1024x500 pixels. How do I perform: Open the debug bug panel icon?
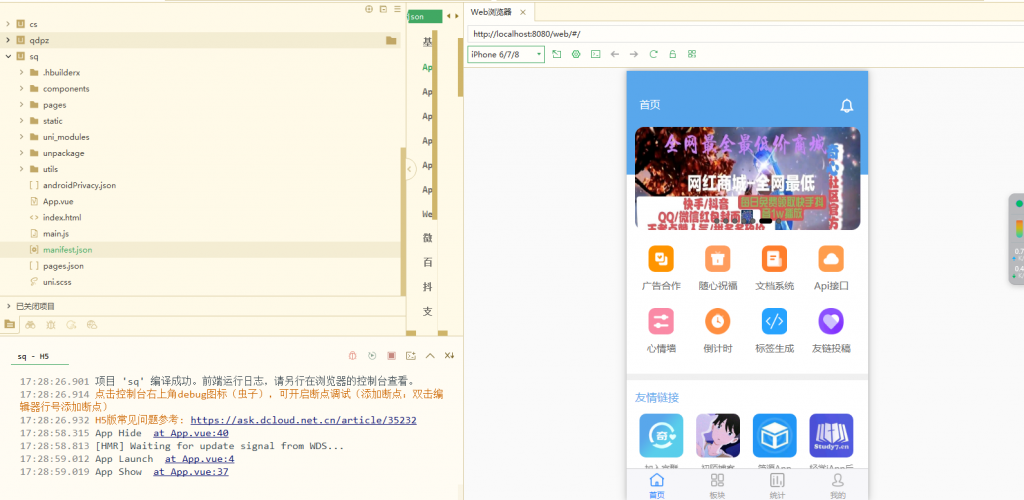51,324
